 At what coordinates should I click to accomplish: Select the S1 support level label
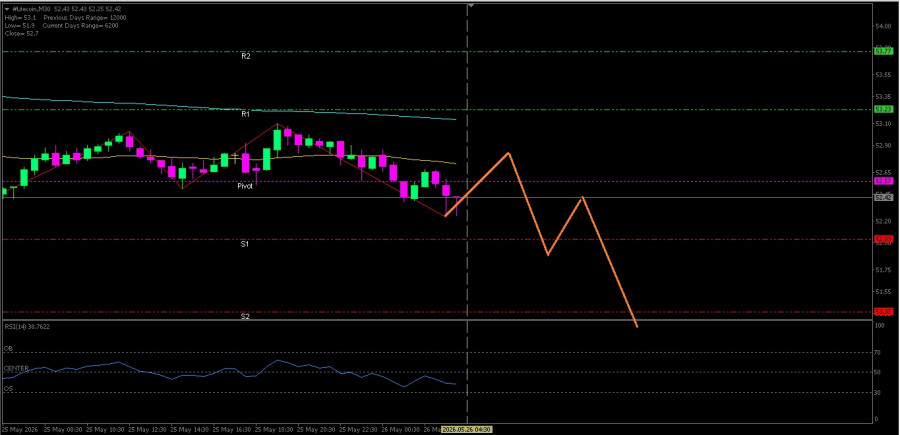245,244
